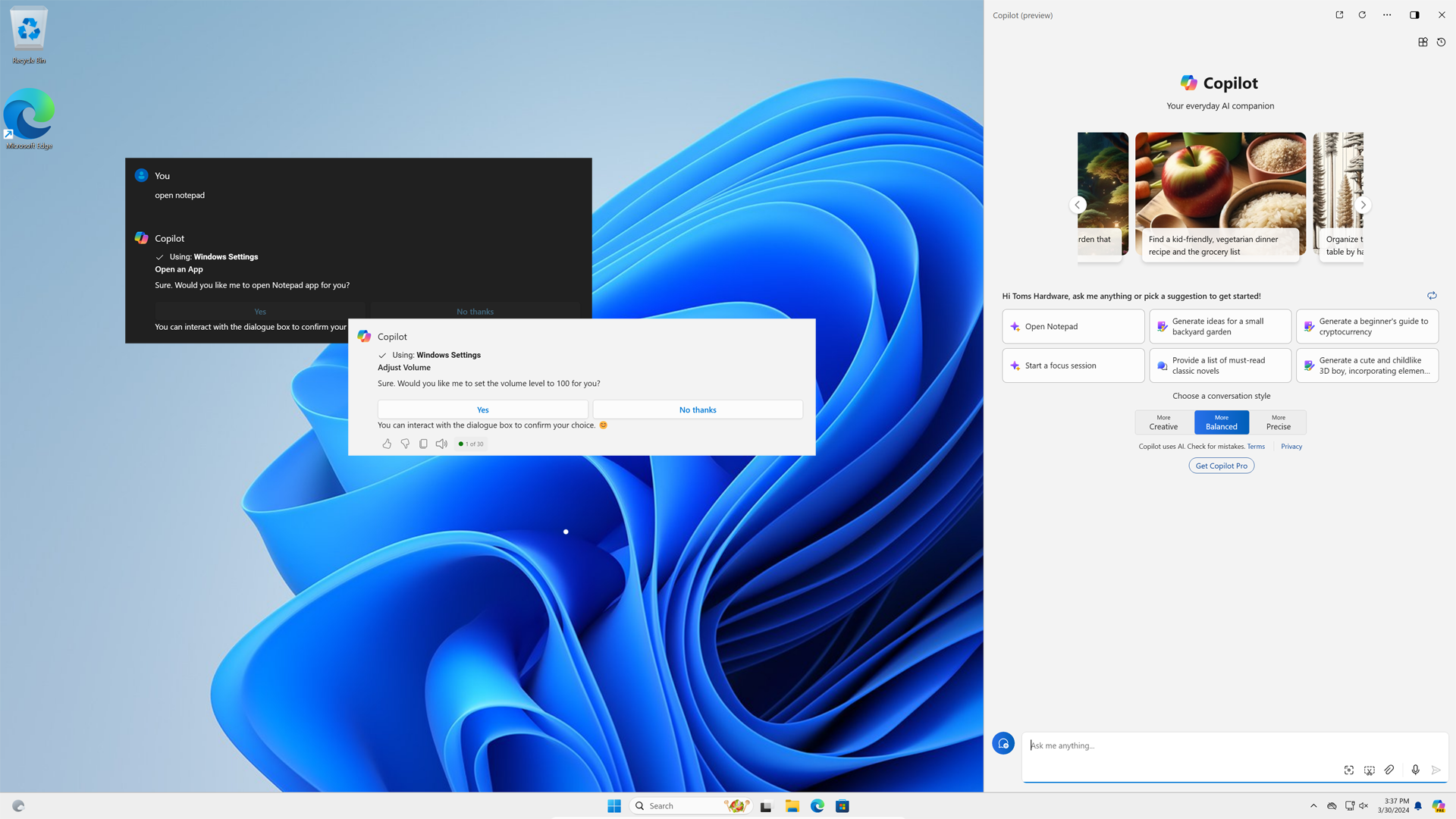
Task: Switch conversation style to More Creative
Action: click(x=1163, y=422)
